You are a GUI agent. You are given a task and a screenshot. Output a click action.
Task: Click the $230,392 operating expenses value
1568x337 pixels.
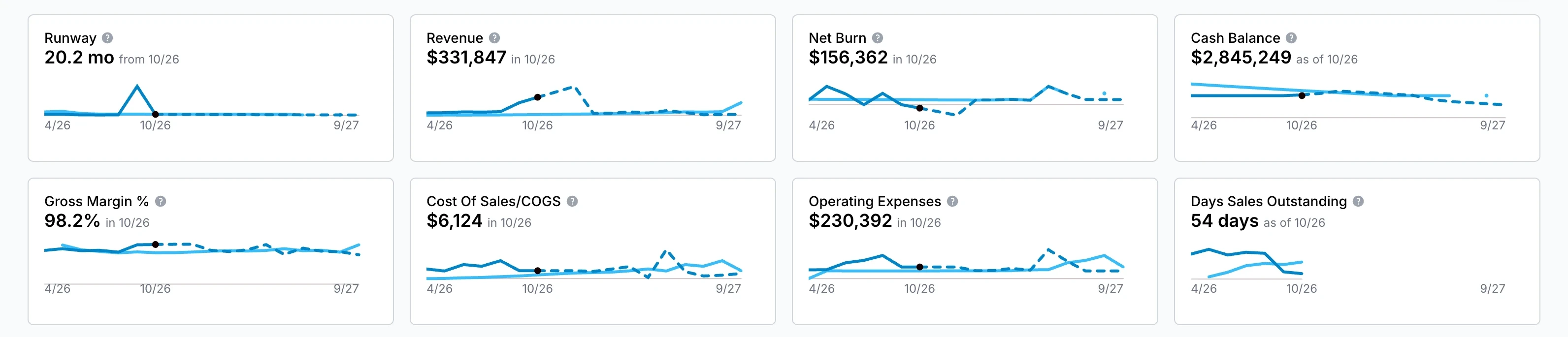pyautogui.click(x=849, y=221)
